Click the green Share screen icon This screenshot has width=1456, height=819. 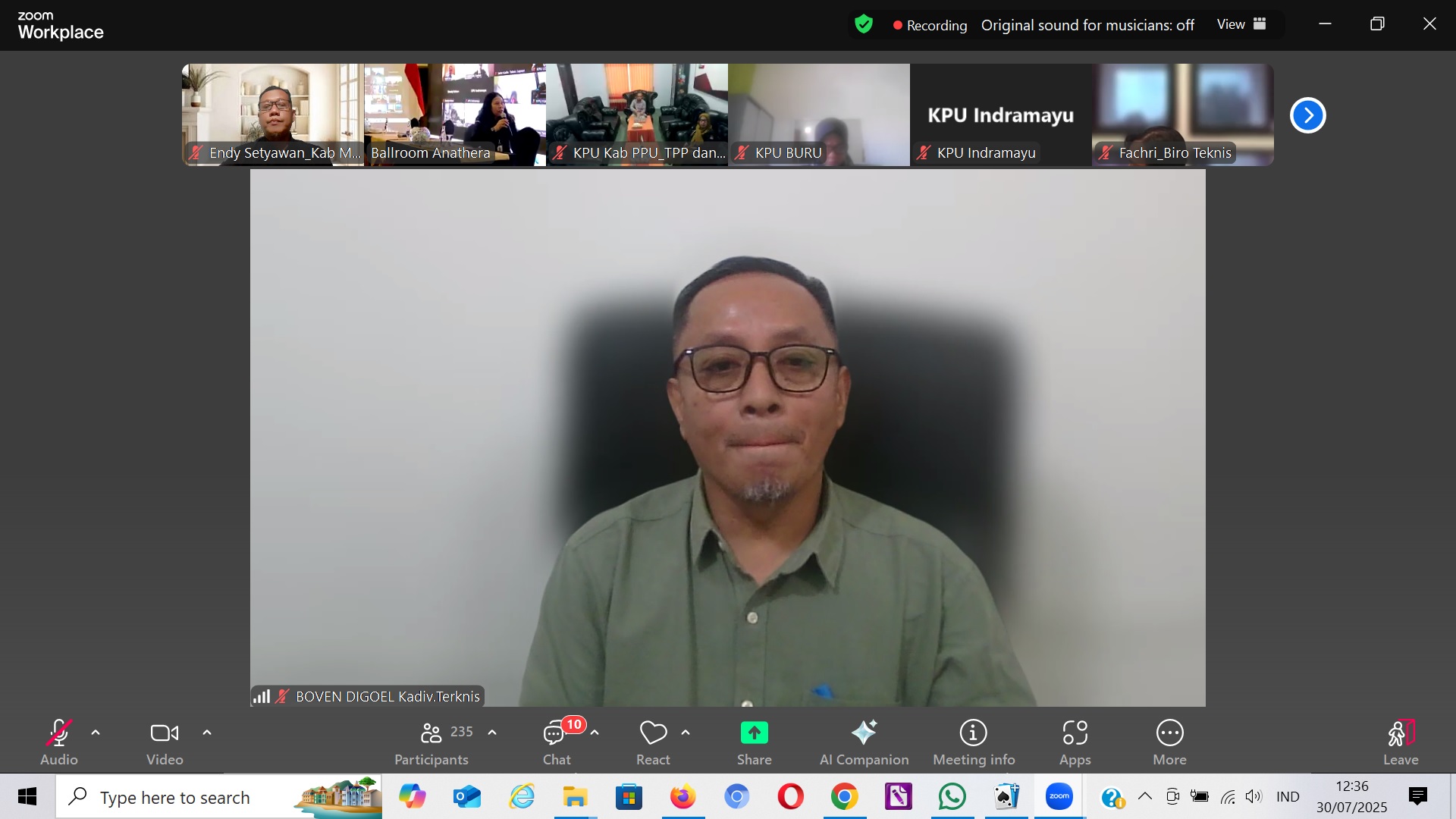click(x=754, y=733)
